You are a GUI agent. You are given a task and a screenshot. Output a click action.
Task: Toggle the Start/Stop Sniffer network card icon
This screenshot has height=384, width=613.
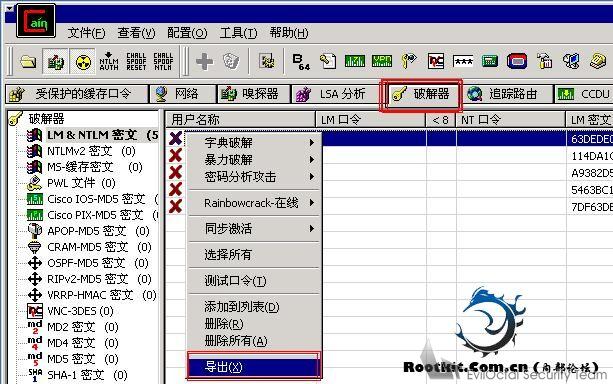pyautogui.click(x=55, y=61)
